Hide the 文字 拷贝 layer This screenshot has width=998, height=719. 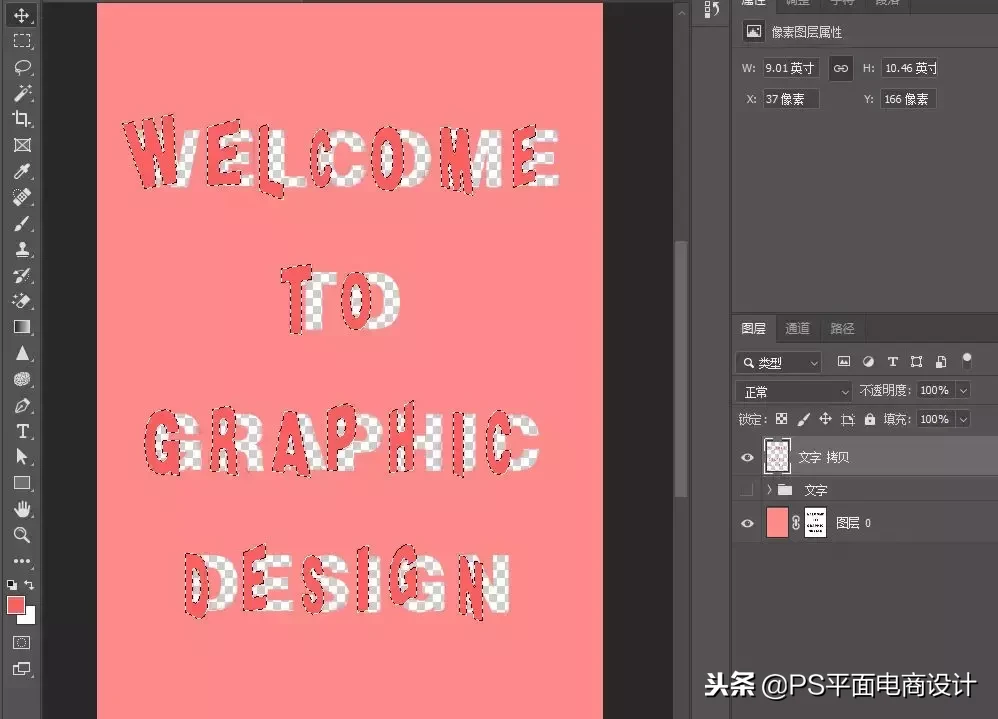click(747, 457)
